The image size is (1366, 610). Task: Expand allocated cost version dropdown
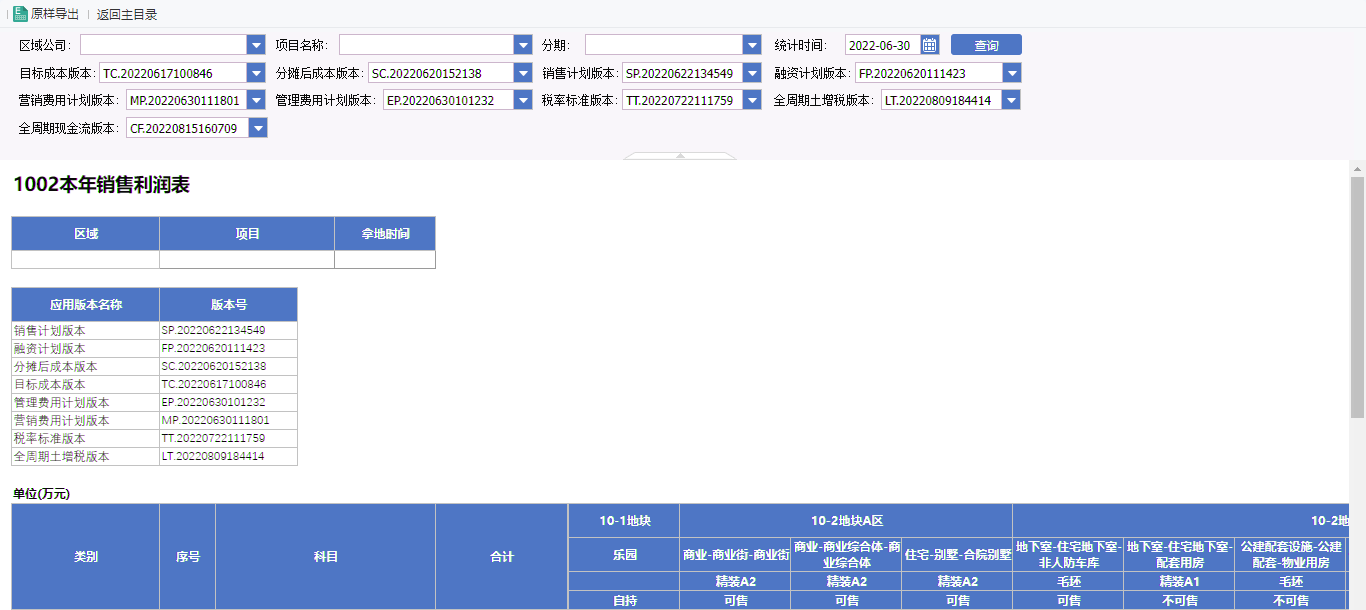click(x=522, y=73)
